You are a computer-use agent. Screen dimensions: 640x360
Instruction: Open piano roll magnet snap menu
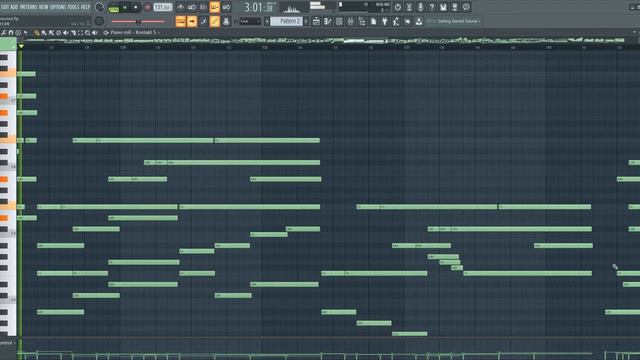11,33
